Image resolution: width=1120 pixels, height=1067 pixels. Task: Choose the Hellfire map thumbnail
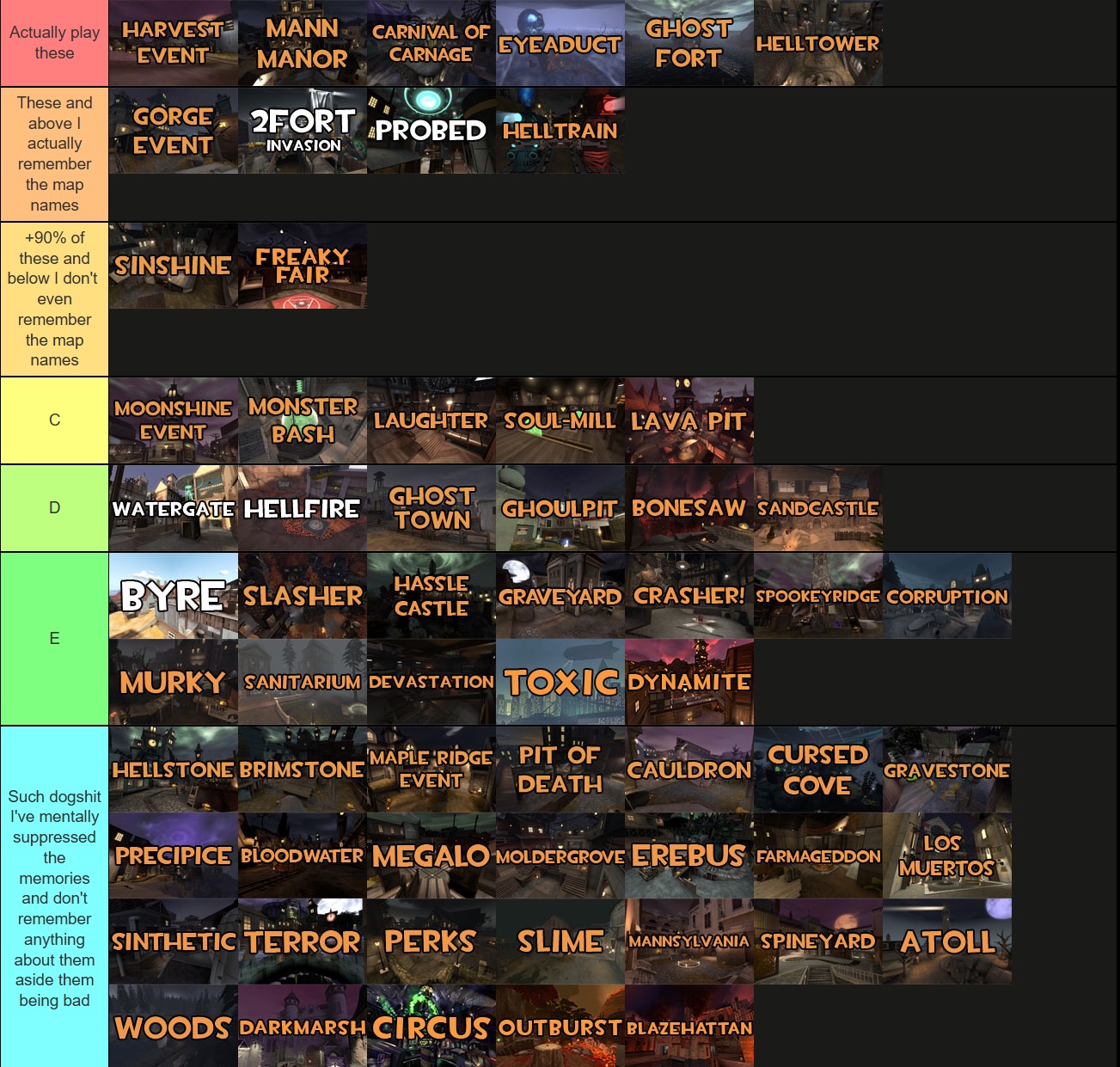pyautogui.click(x=303, y=508)
